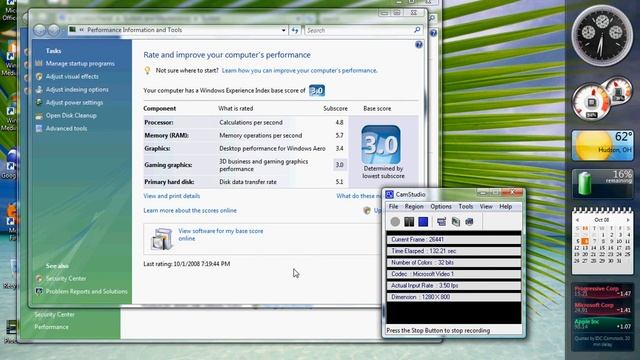Open Security Center under See also

[66, 279]
